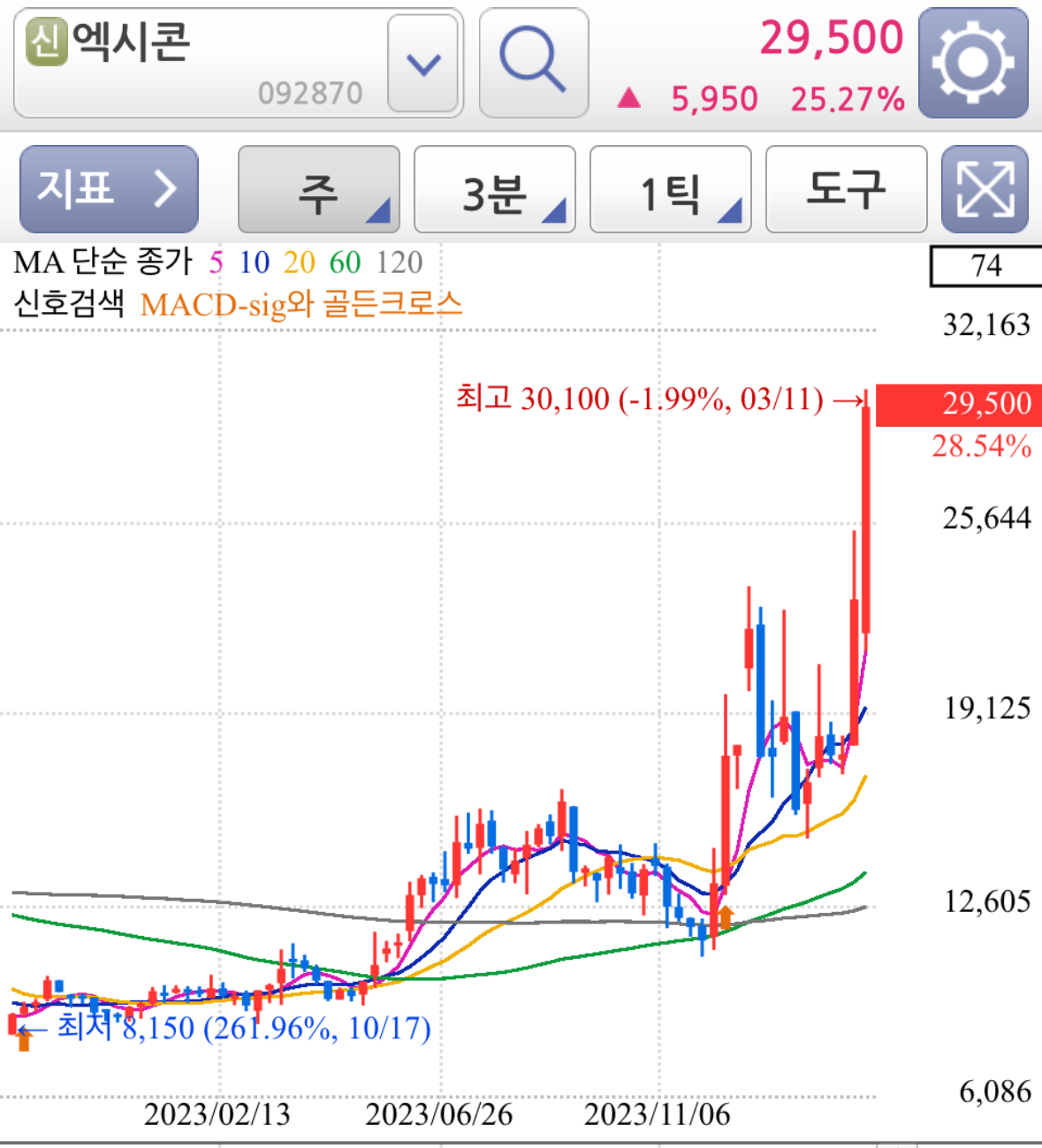
Task: Click the arrow inside the 지표 button
Action: (164, 189)
